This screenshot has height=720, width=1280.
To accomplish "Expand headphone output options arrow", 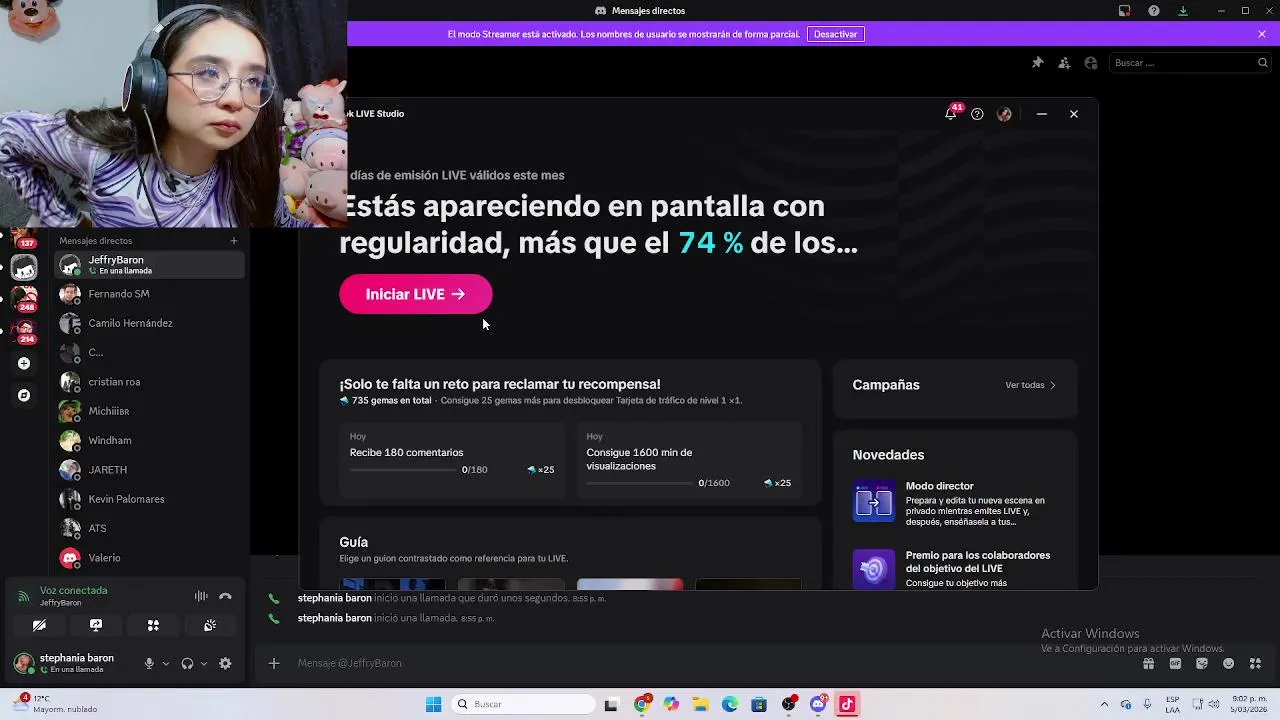I will (x=204, y=663).
